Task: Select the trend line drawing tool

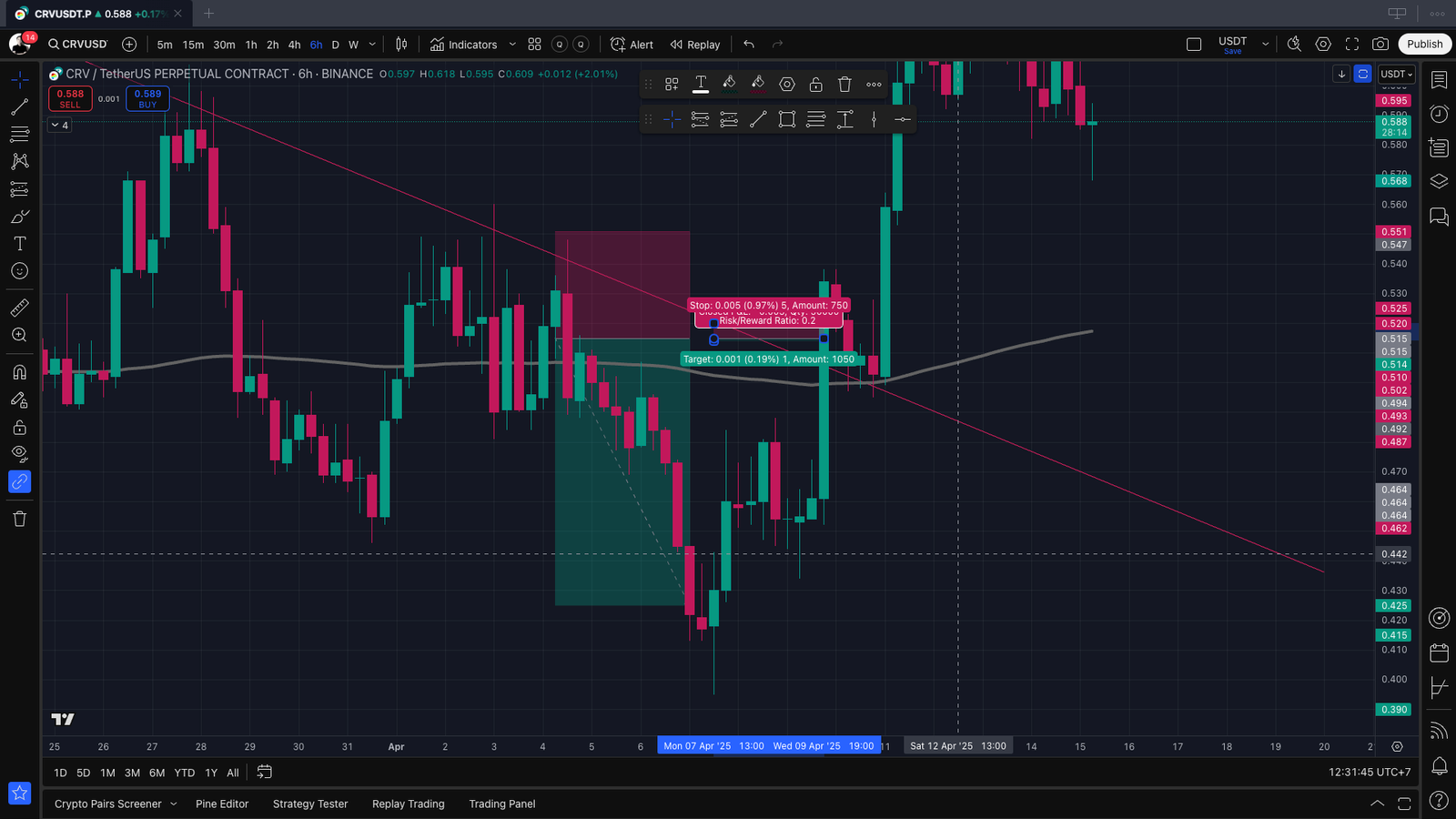Action: (19, 107)
